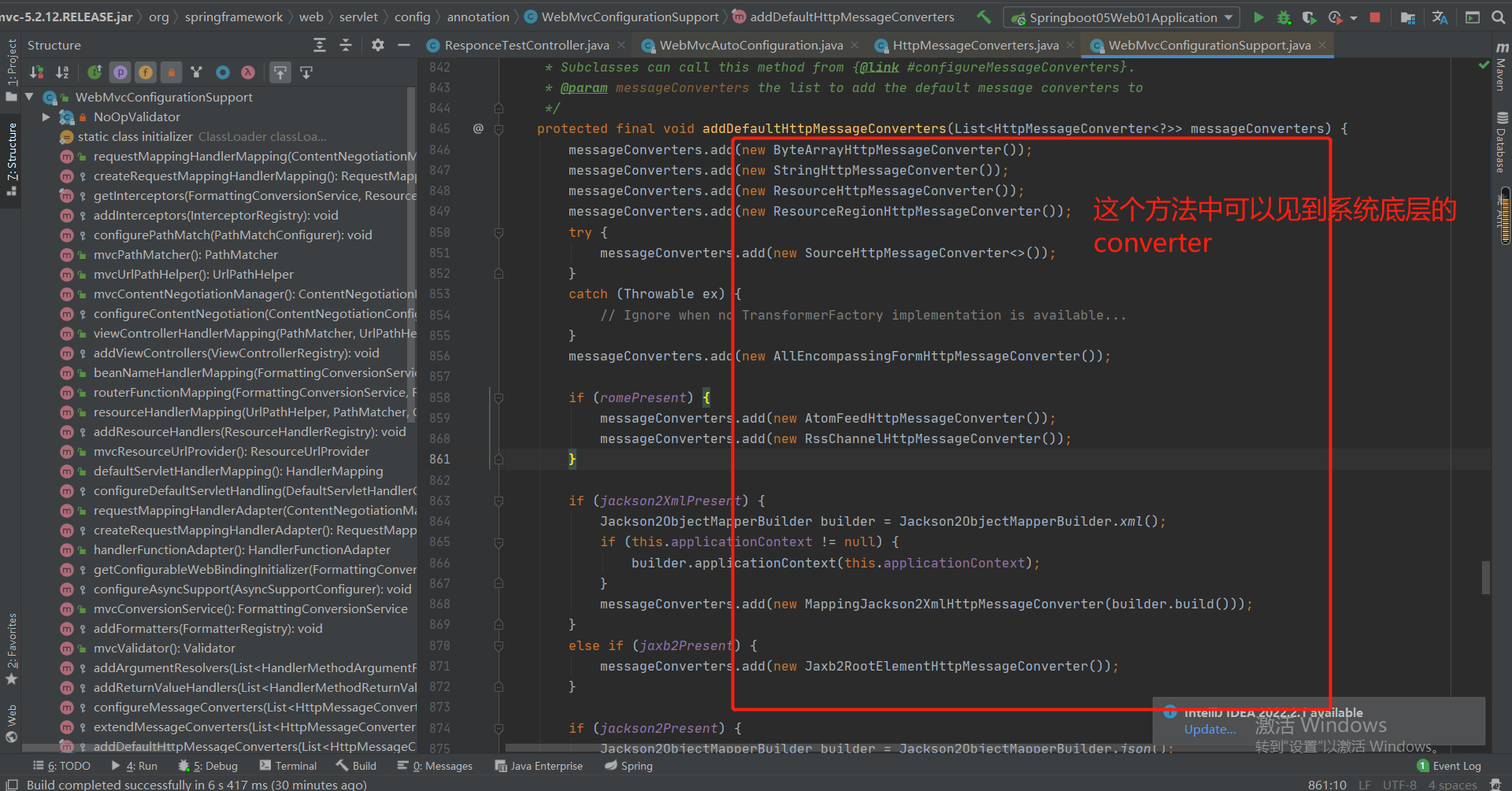
Task: Switch to WebMvcAutoConfiguration.java tab
Action: click(x=750, y=46)
